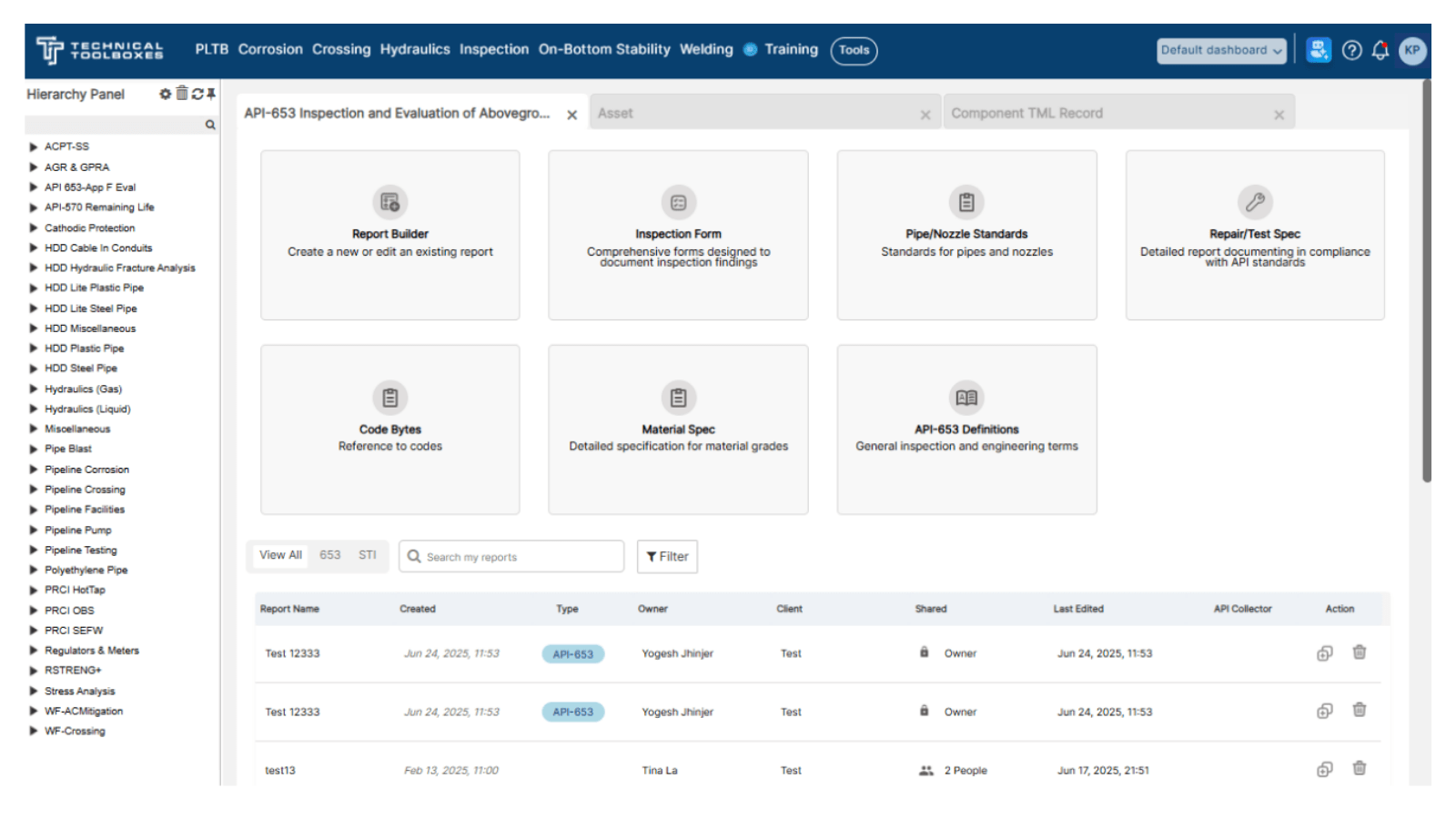Select Pipeline Facilities tree item
This screenshot has height=819, width=1456.
click(85, 510)
